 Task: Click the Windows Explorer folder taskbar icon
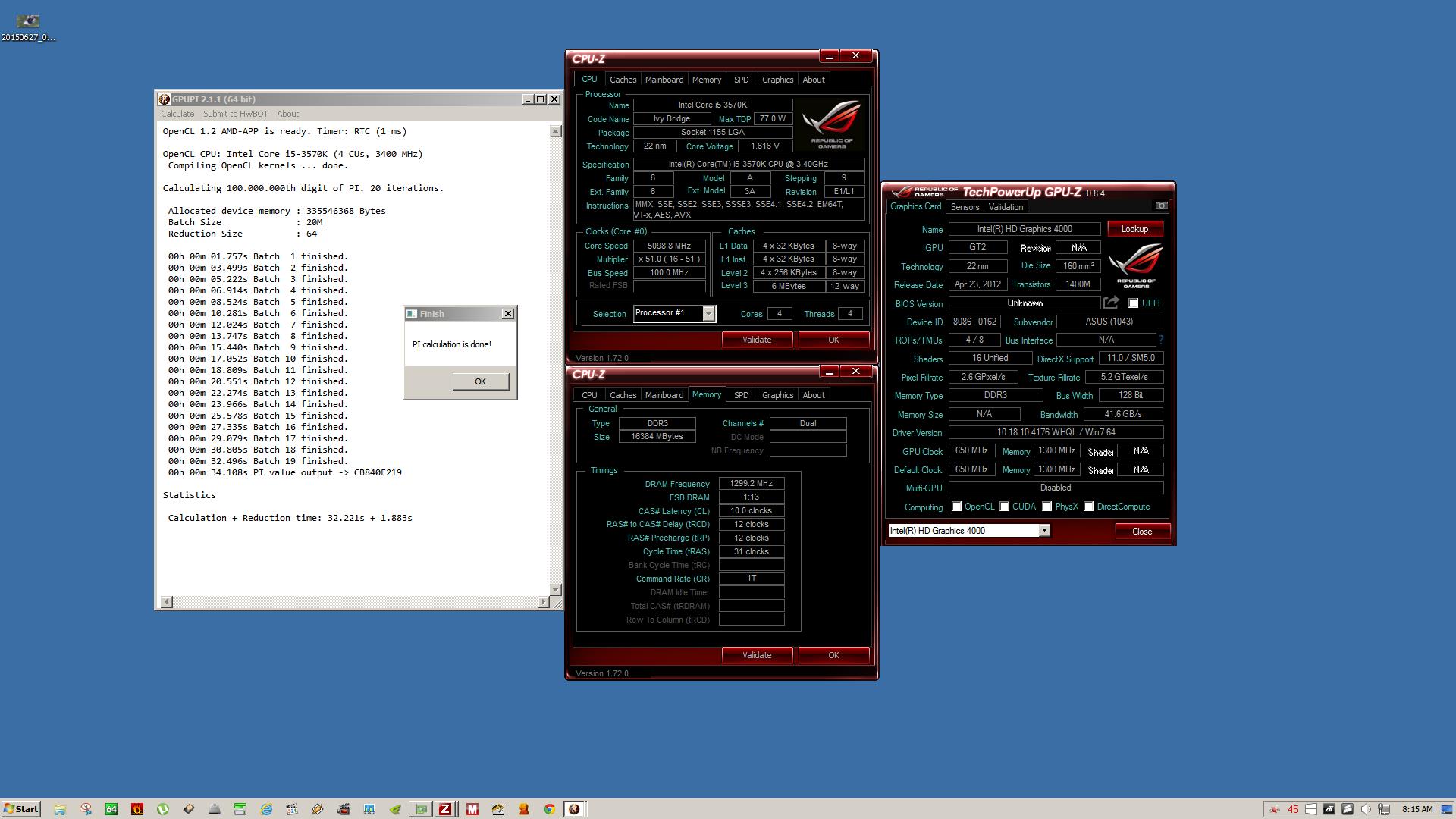coord(60,809)
